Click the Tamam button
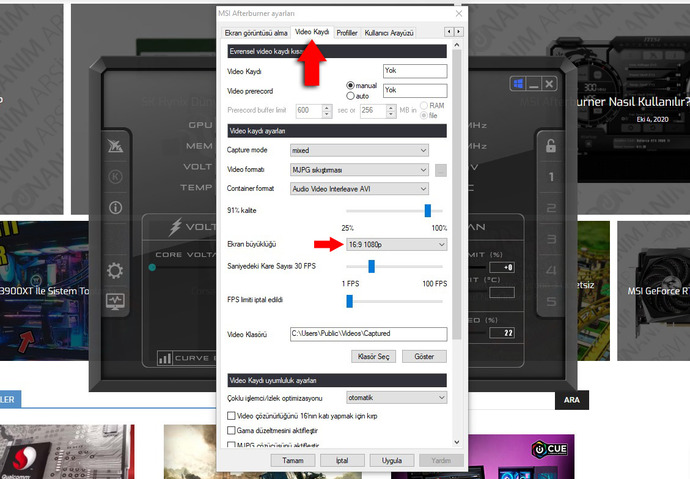This screenshot has width=690, height=479. [293, 461]
